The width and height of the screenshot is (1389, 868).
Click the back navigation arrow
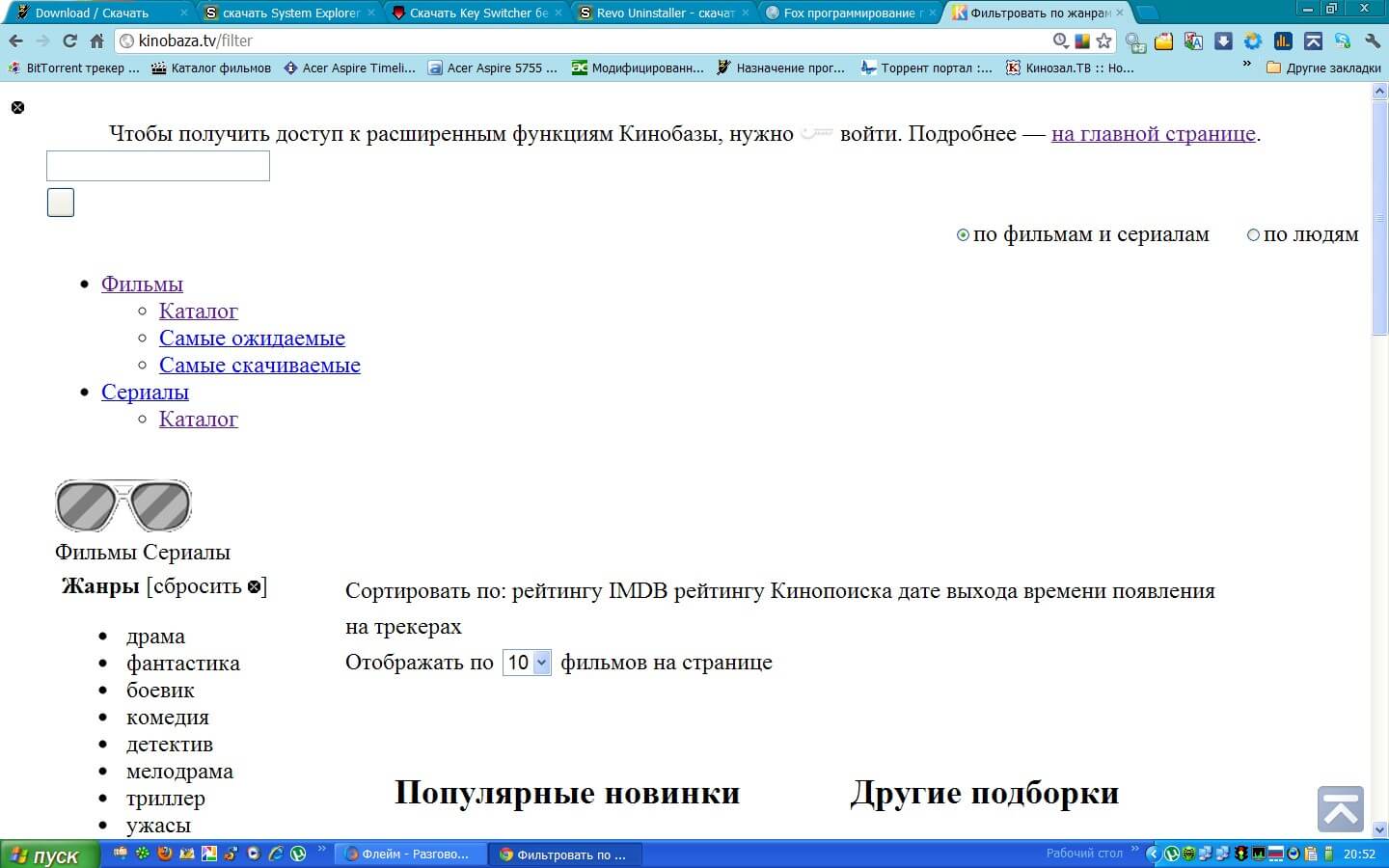pos(16,41)
